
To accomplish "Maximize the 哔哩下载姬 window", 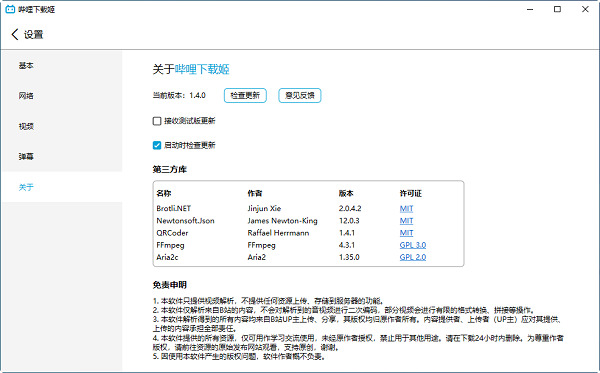I will tap(558, 9).
